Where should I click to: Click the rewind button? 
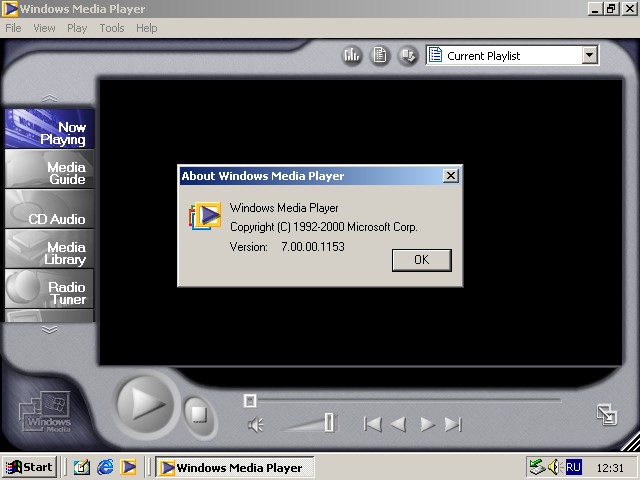pos(399,424)
